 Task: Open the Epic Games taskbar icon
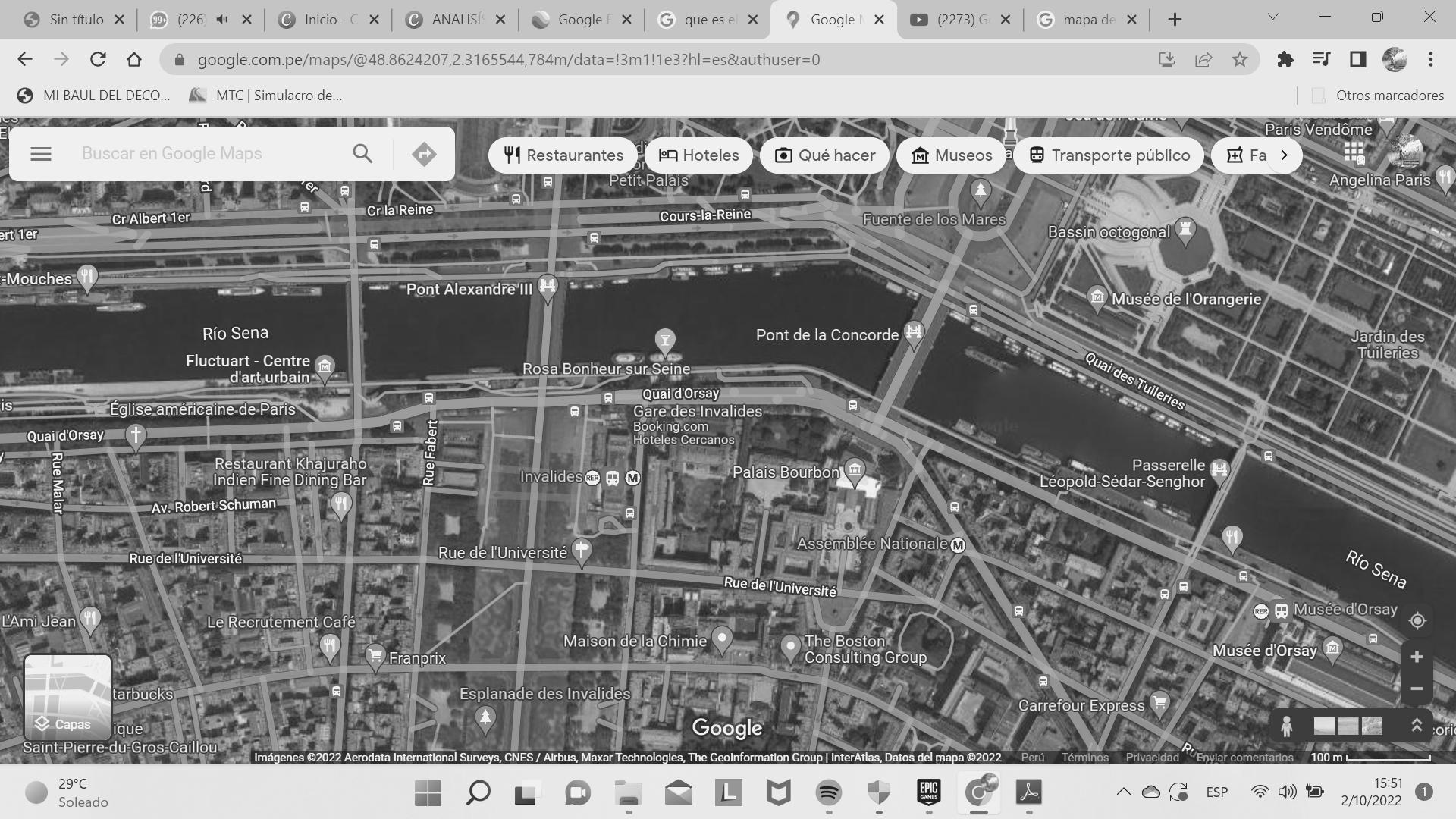tap(928, 793)
